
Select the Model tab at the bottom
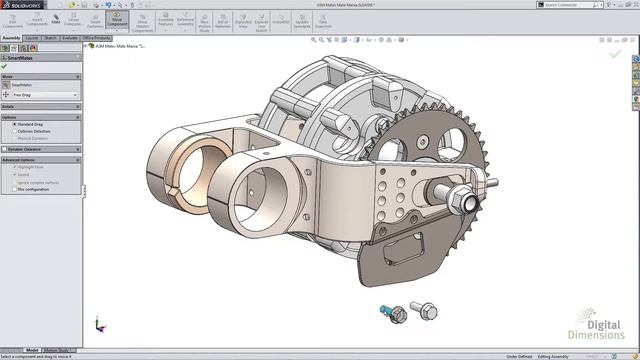(32, 350)
